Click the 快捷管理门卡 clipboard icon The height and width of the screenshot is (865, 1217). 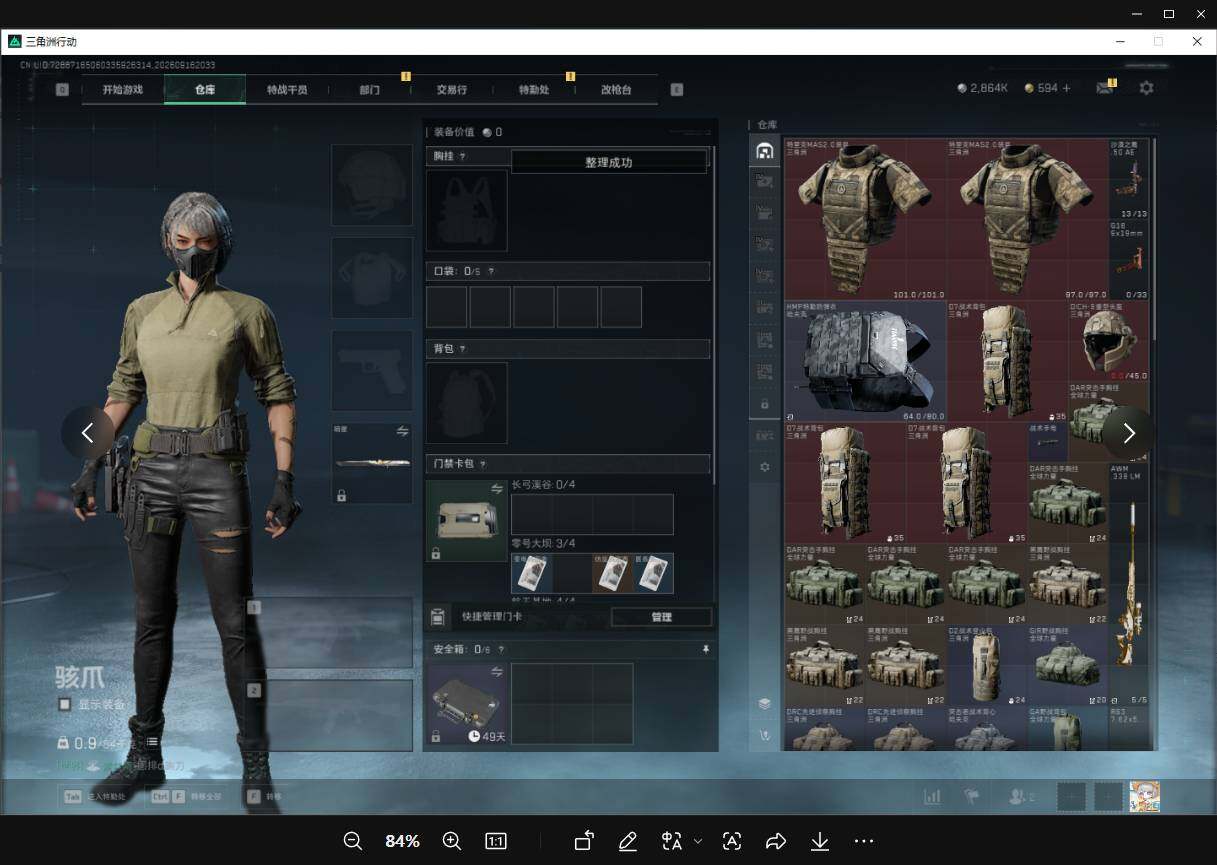[x=437, y=617]
